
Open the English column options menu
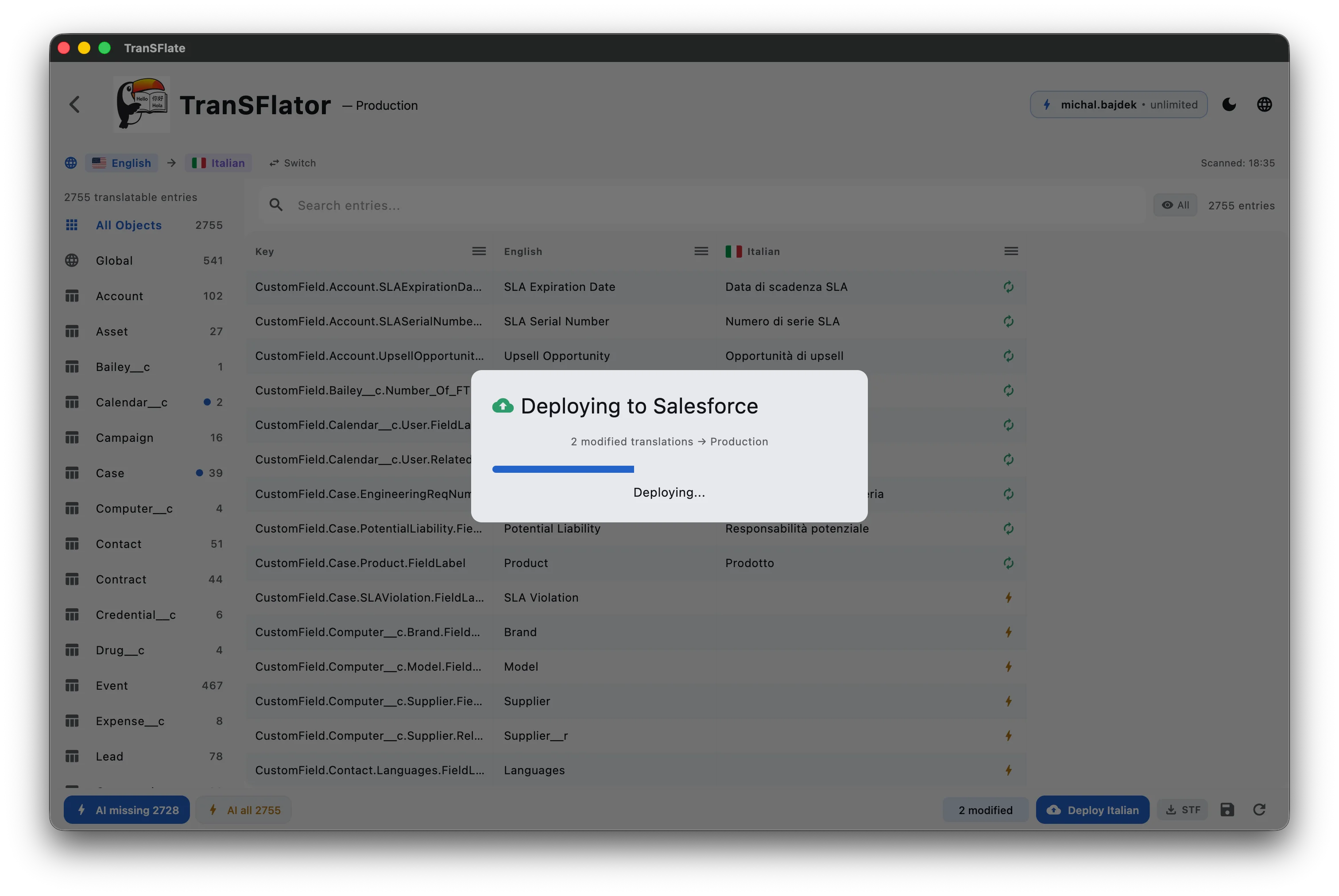(700, 251)
